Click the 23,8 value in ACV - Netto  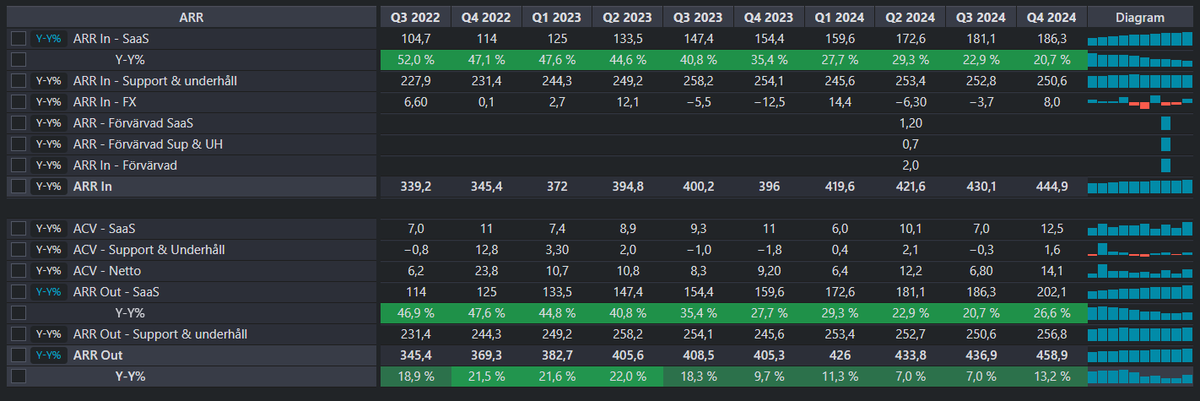[486, 270]
